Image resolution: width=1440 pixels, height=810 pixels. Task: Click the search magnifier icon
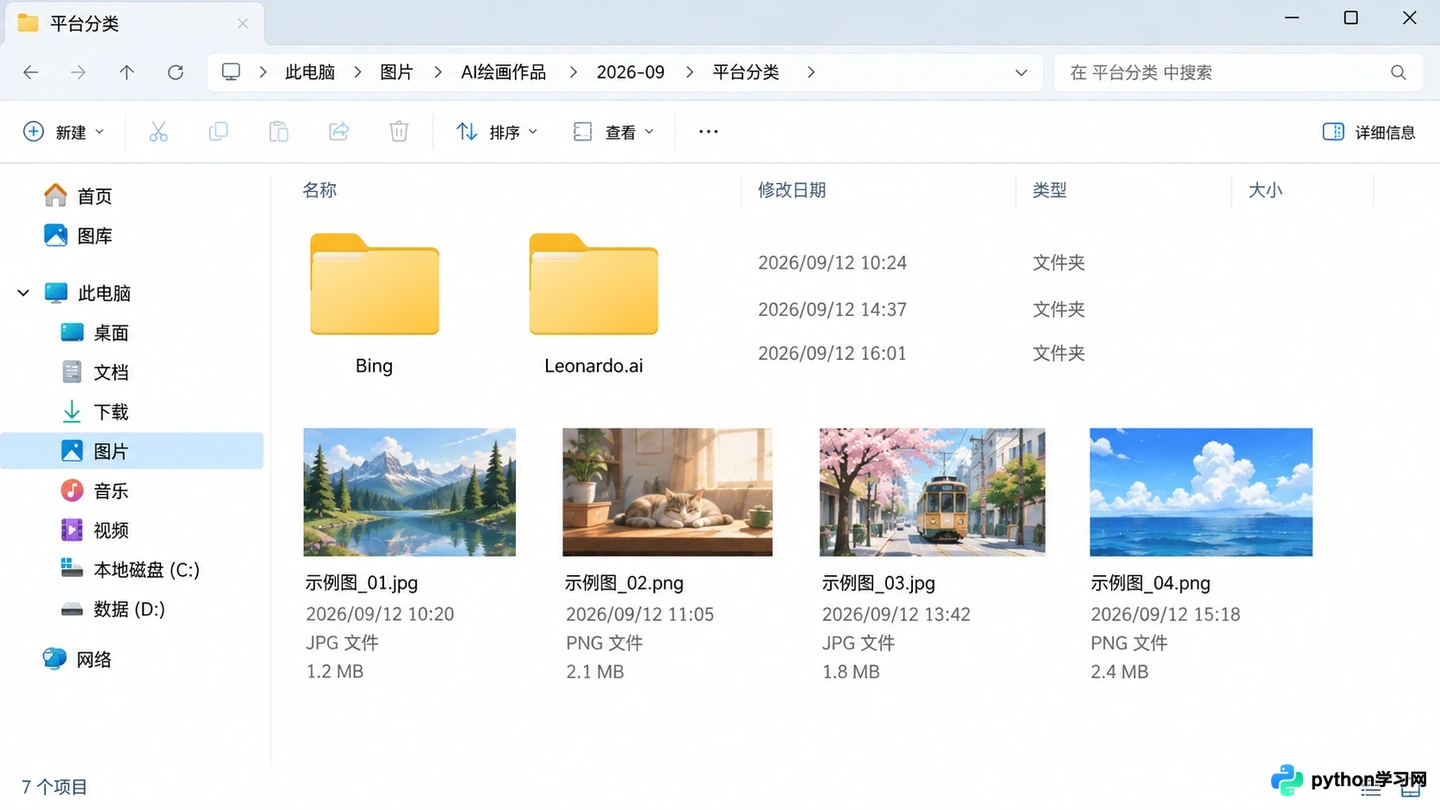click(x=1398, y=72)
